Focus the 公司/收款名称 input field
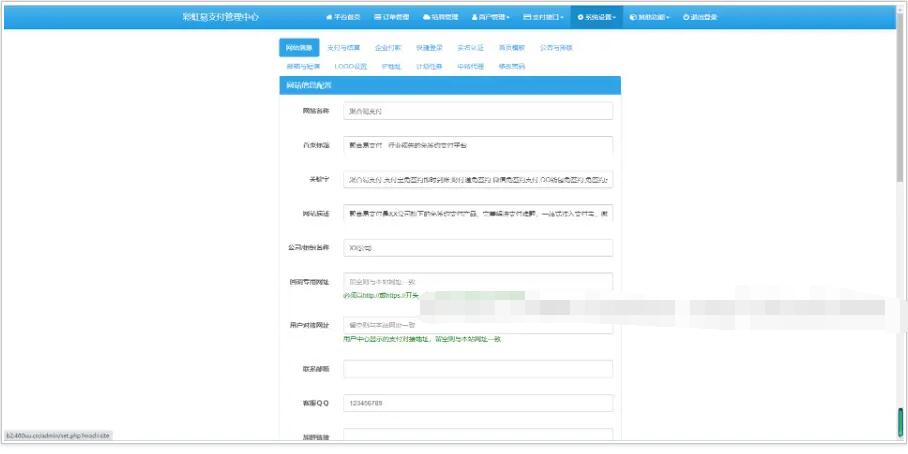This screenshot has width=908, height=454. pyautogui.click(x=478, y=248)
